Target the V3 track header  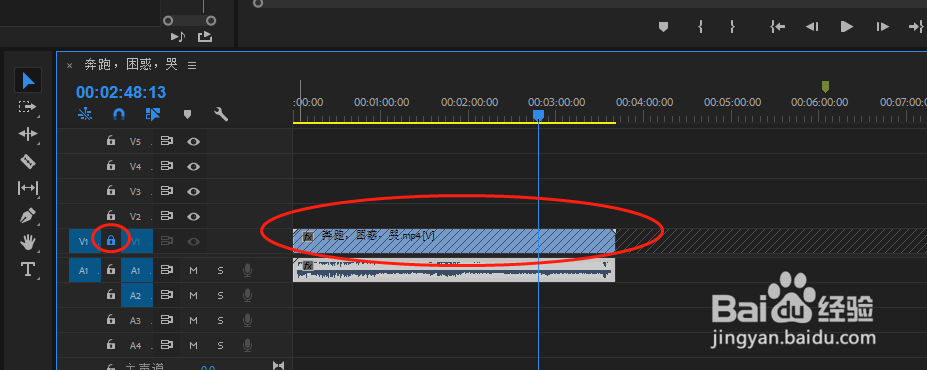tap(136, 192)
